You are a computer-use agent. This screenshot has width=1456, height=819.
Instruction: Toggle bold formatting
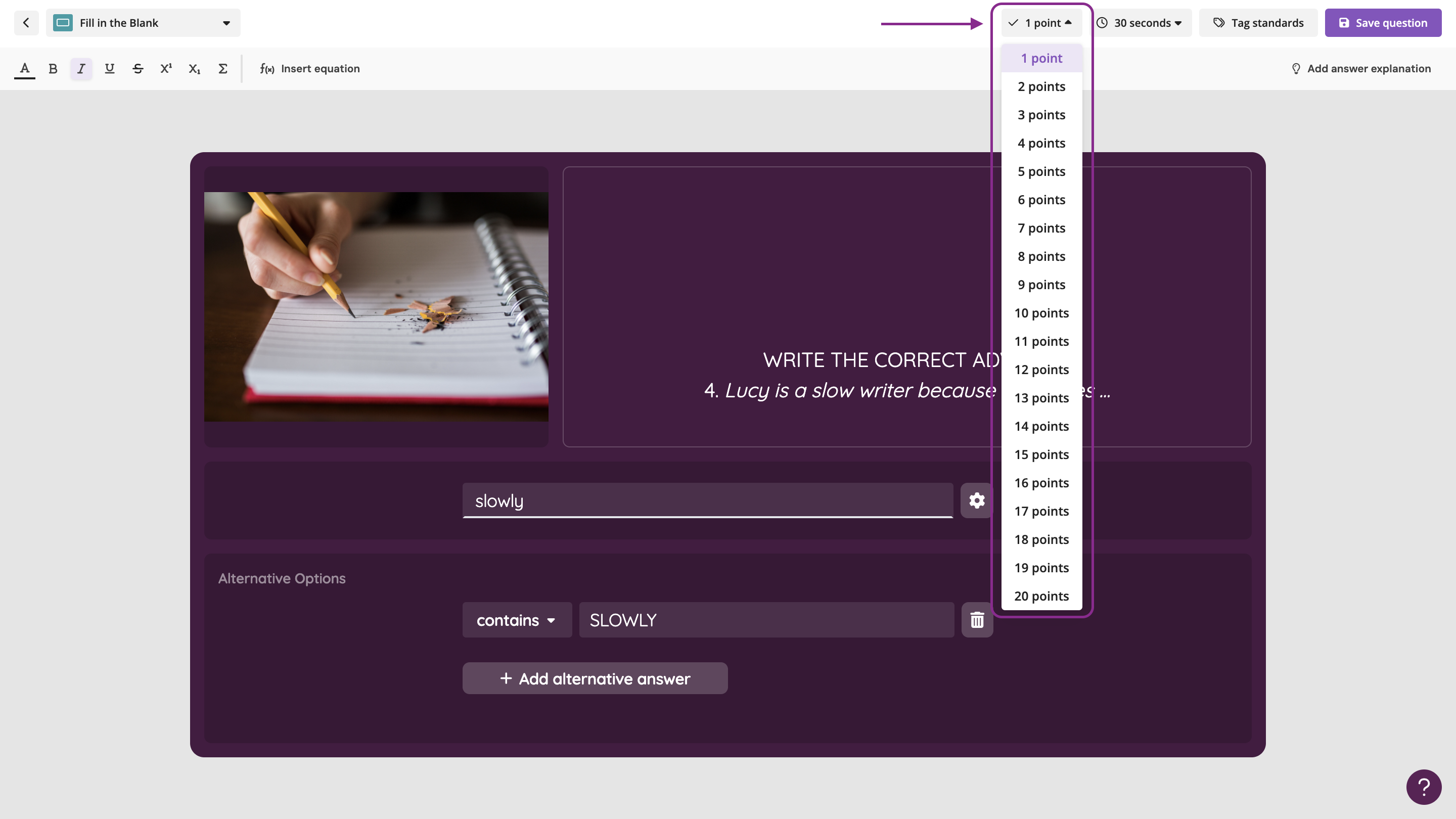pyautogui.click(x=53, y=68)
